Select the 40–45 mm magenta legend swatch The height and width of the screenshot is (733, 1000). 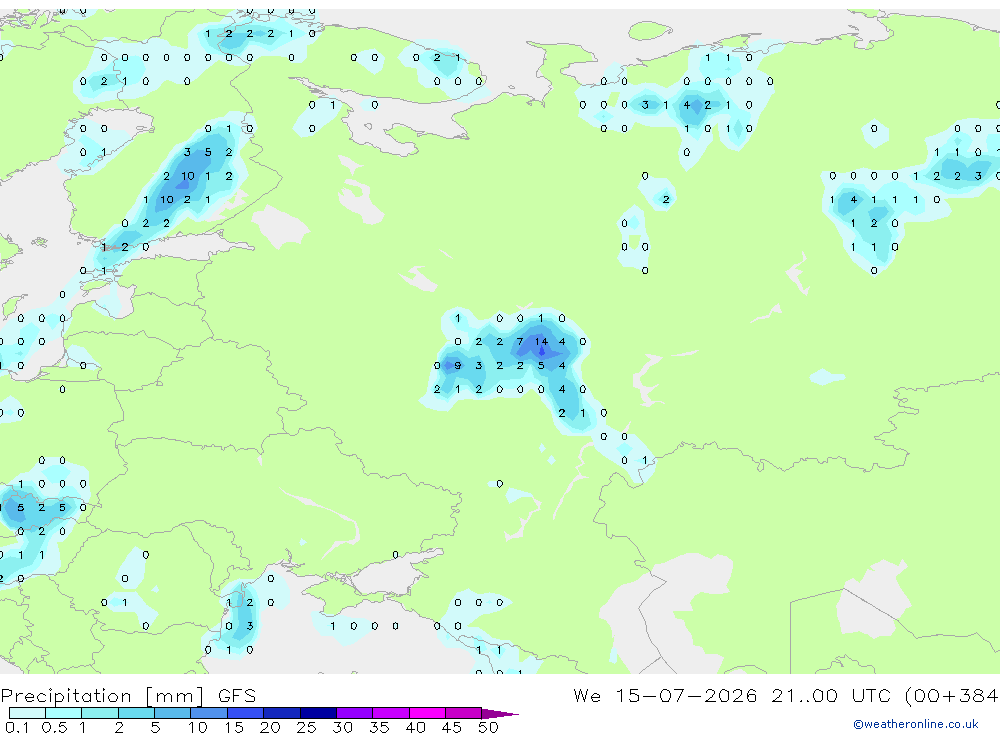pyautogui.click(x=427, y=713)
